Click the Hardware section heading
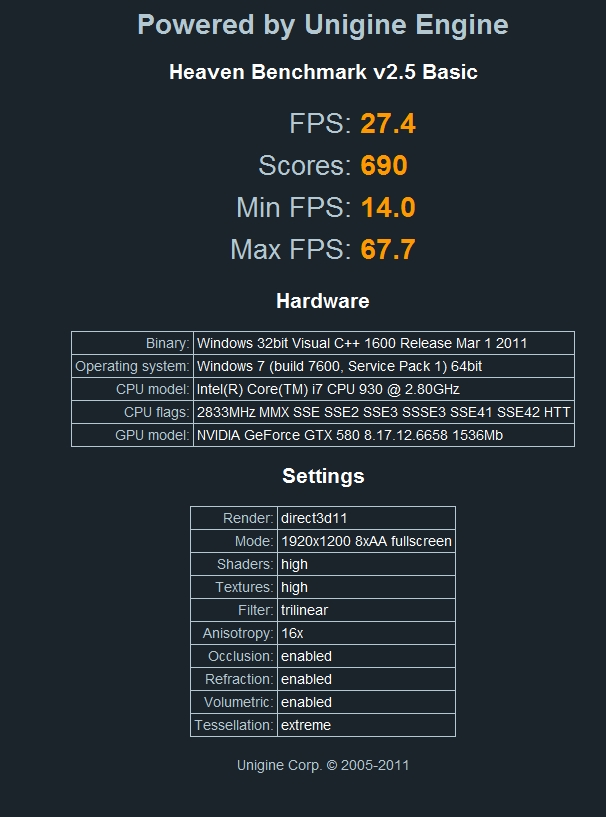This screenshot has height=817, width=606. coord(322,301)
